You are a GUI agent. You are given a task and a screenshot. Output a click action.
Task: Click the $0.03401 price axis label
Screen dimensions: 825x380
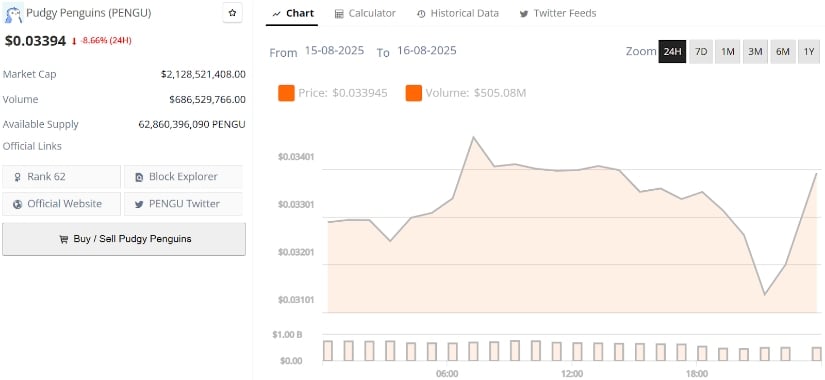tap(296, 157)
